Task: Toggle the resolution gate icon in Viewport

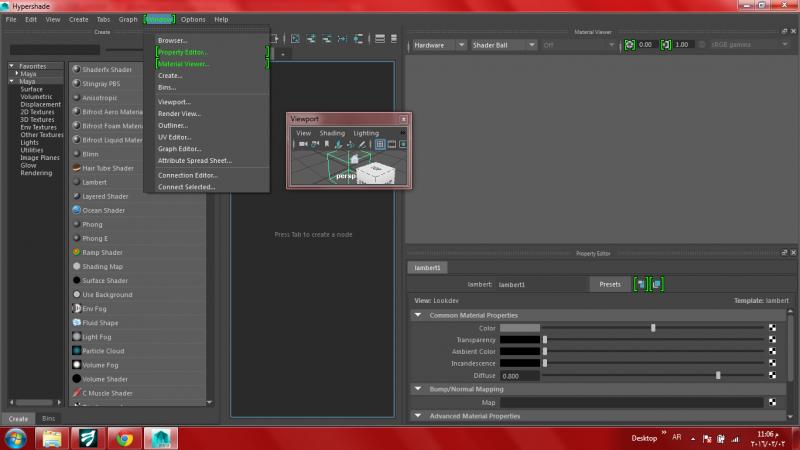Action: point(403,144)
